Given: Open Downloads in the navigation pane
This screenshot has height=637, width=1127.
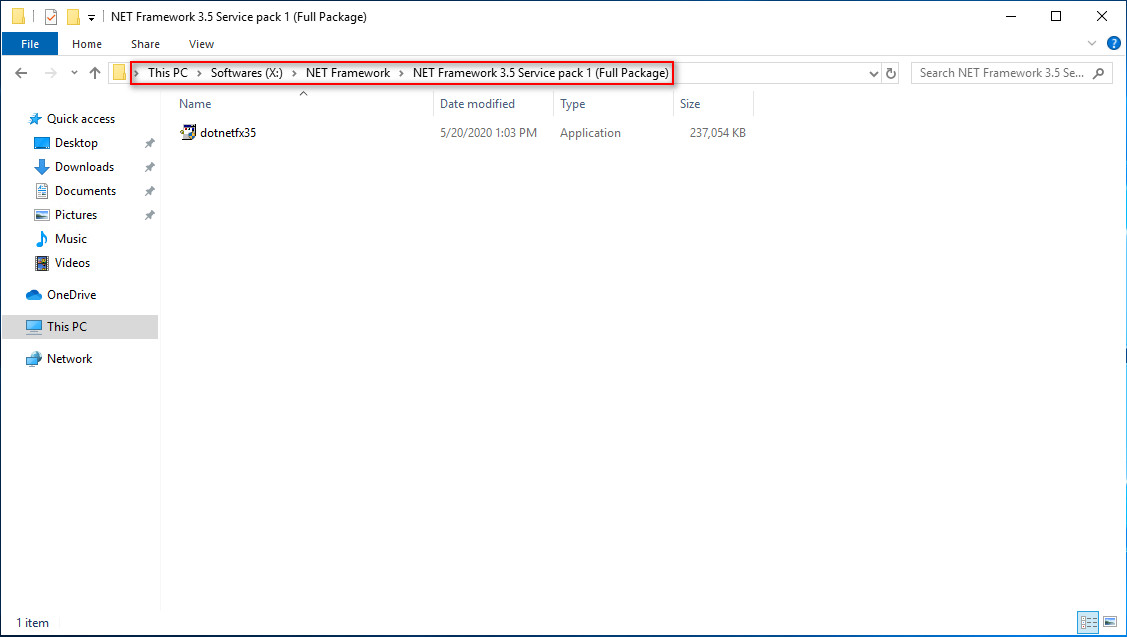Looking at the screenshot, I should click(84, 167).
